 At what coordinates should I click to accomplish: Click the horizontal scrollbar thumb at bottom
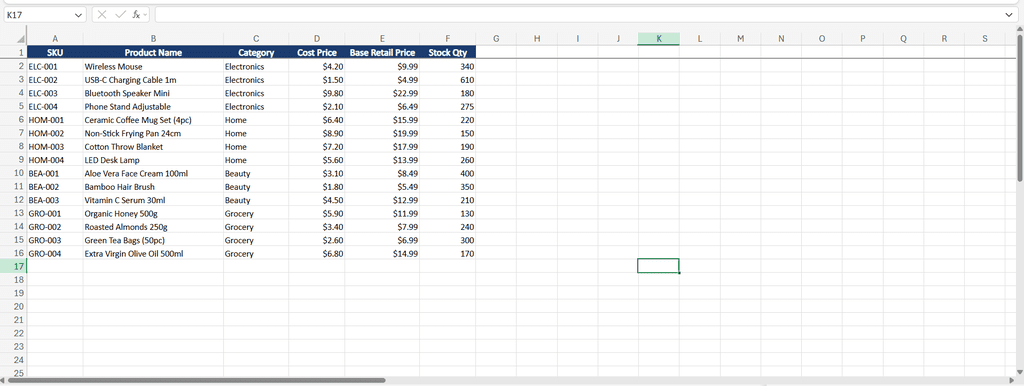click(x=197, y=379)
